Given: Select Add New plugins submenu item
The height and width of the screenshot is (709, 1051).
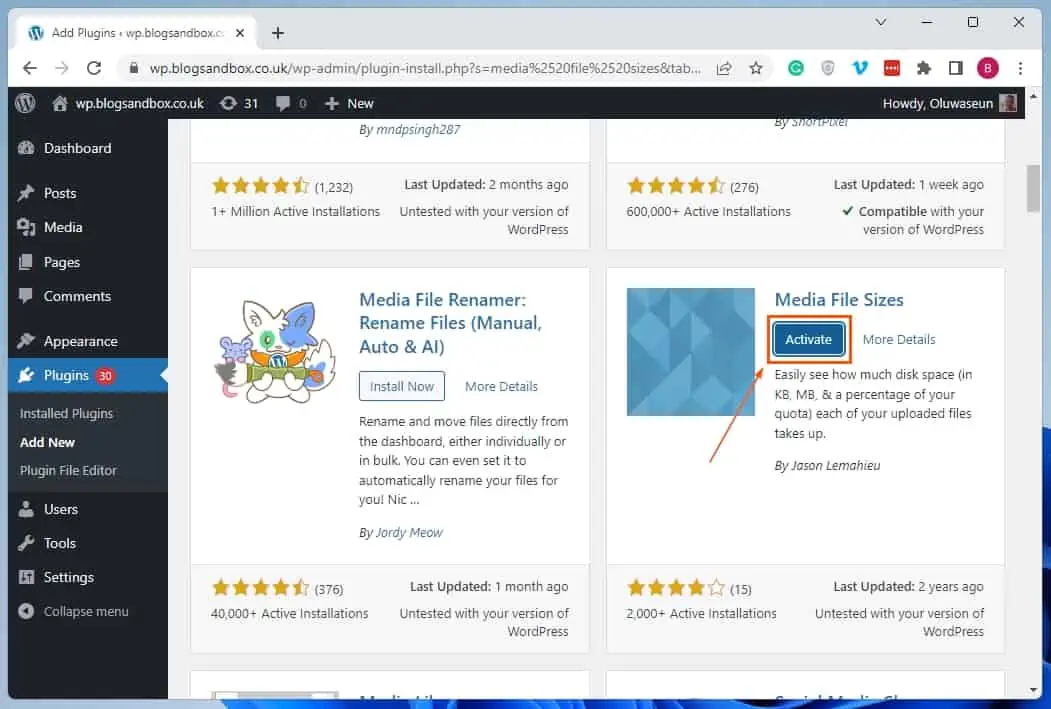Looking at the screenshot, I should point(47,442).
